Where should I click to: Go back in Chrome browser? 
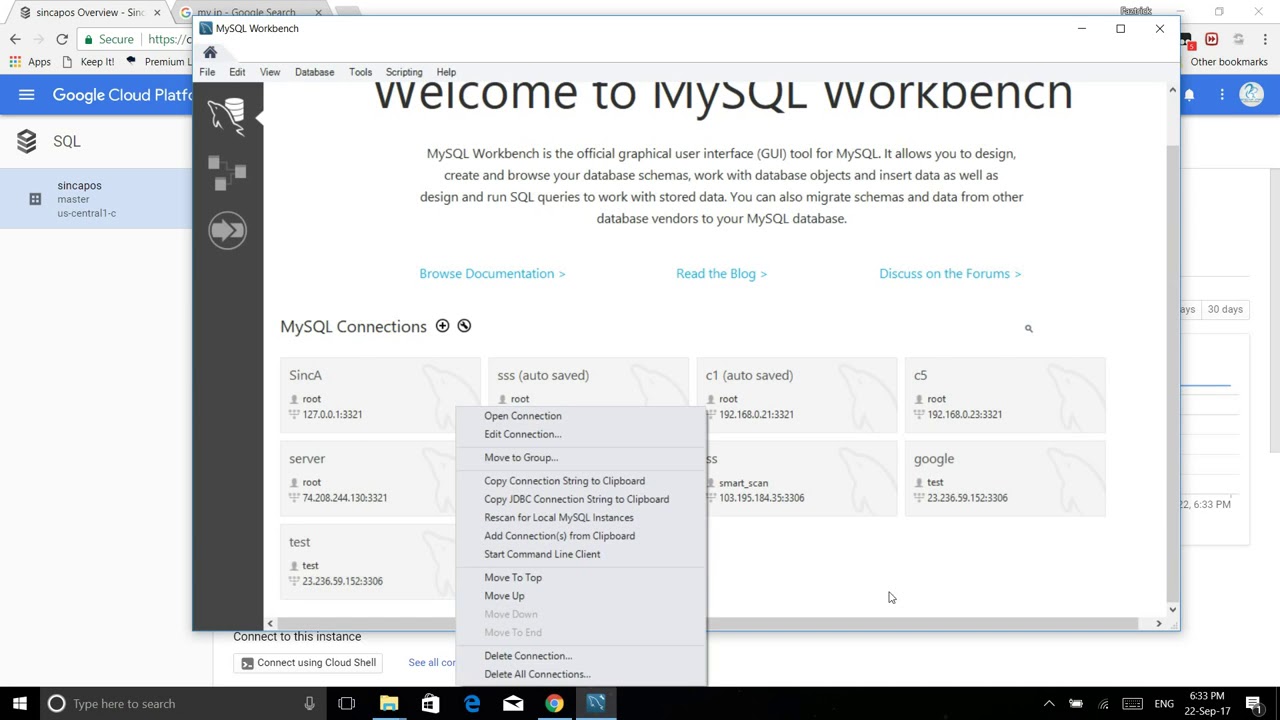[x=15, y=39]
